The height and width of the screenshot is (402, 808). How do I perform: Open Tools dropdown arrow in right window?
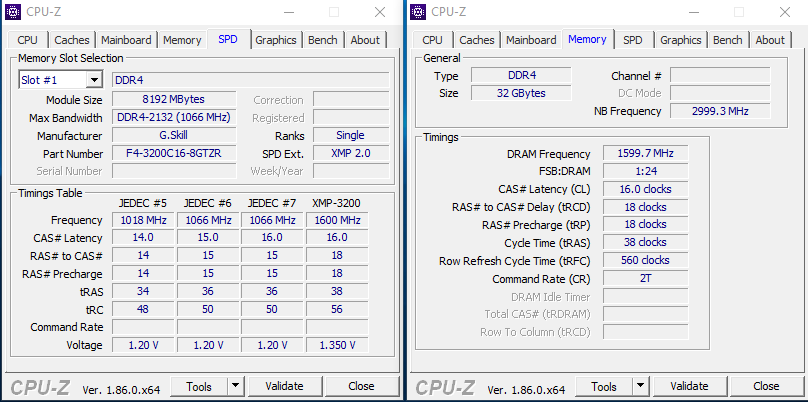641,386
